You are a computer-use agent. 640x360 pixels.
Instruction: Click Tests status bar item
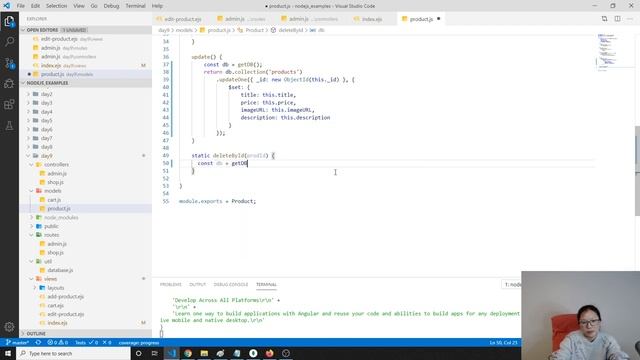(87, 342)
